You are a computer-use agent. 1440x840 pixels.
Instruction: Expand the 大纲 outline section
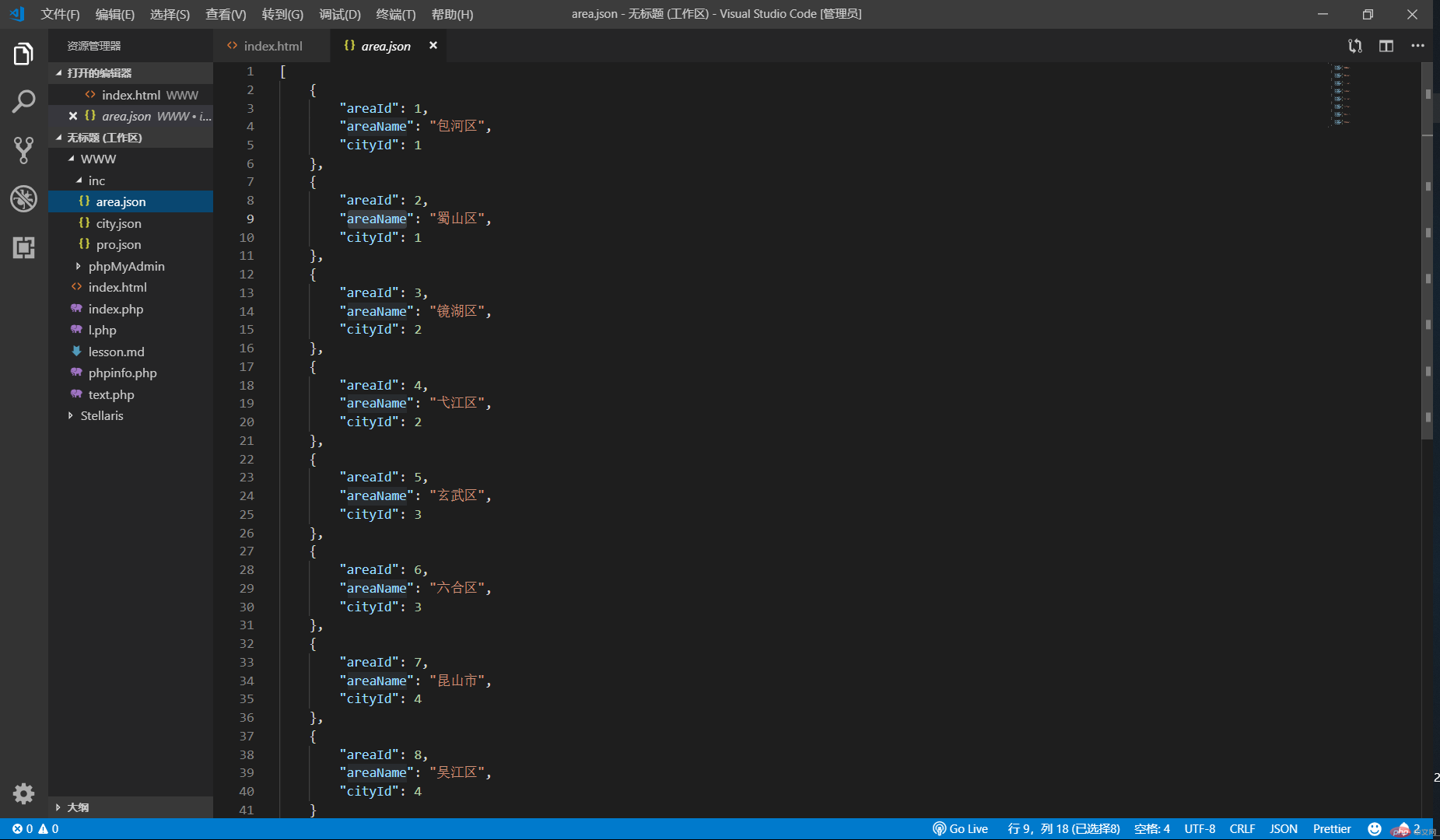[x=131, y=807]
